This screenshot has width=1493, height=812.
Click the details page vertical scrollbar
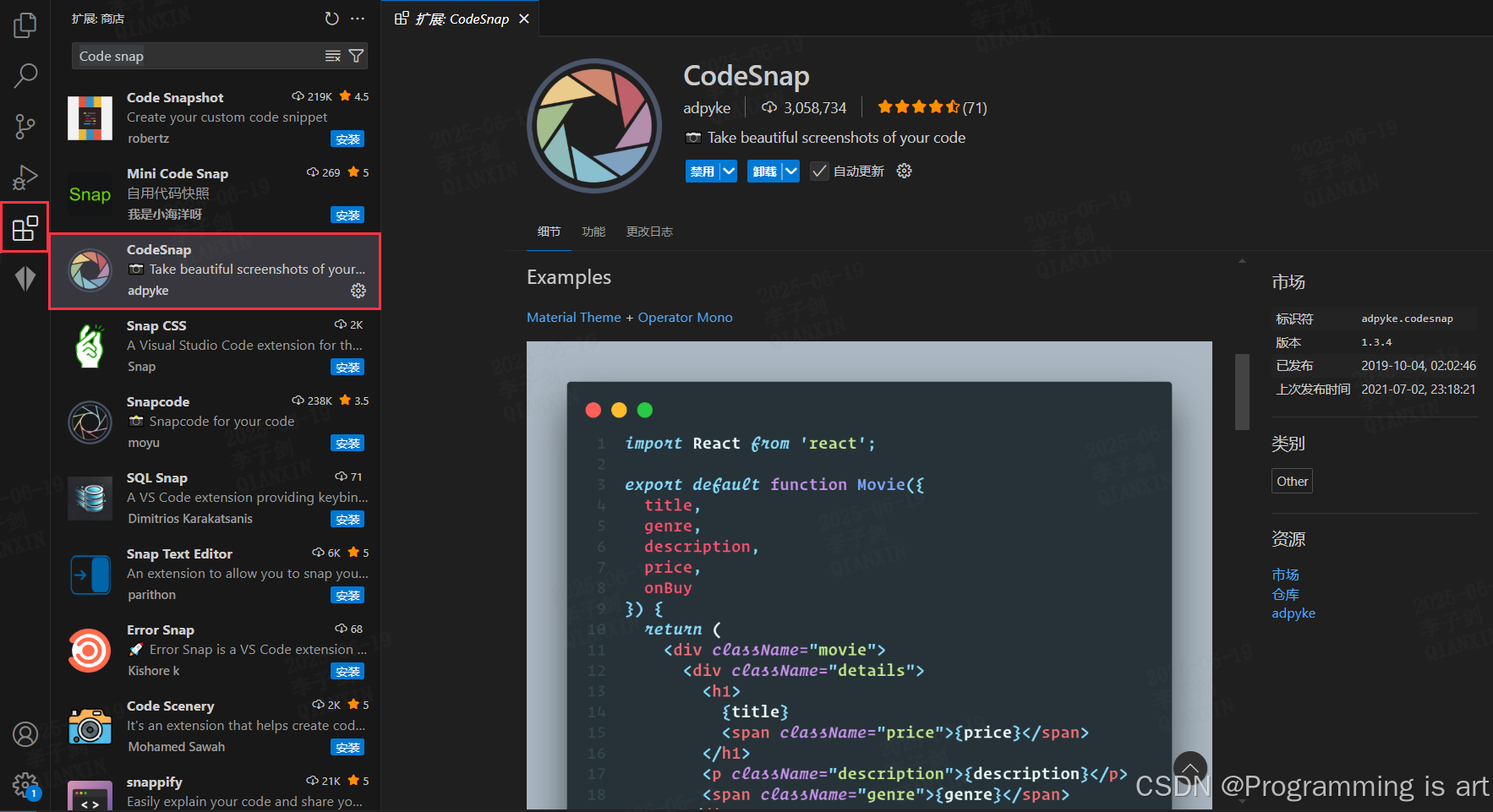click(x=1242, y=392)
